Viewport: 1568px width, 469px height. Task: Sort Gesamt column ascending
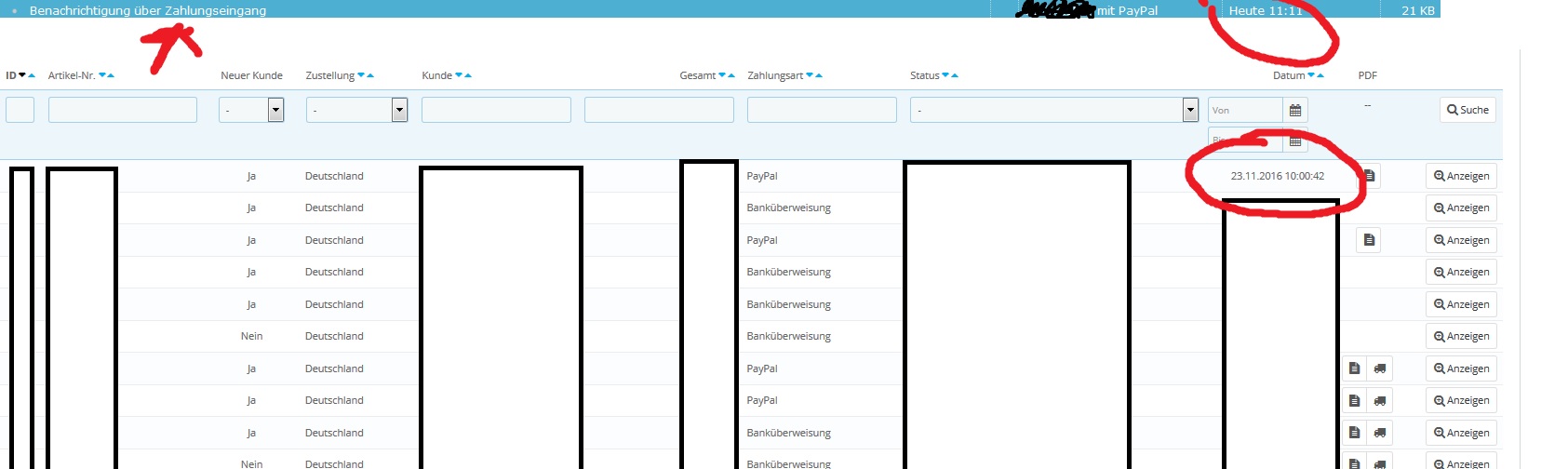(731, 75)
